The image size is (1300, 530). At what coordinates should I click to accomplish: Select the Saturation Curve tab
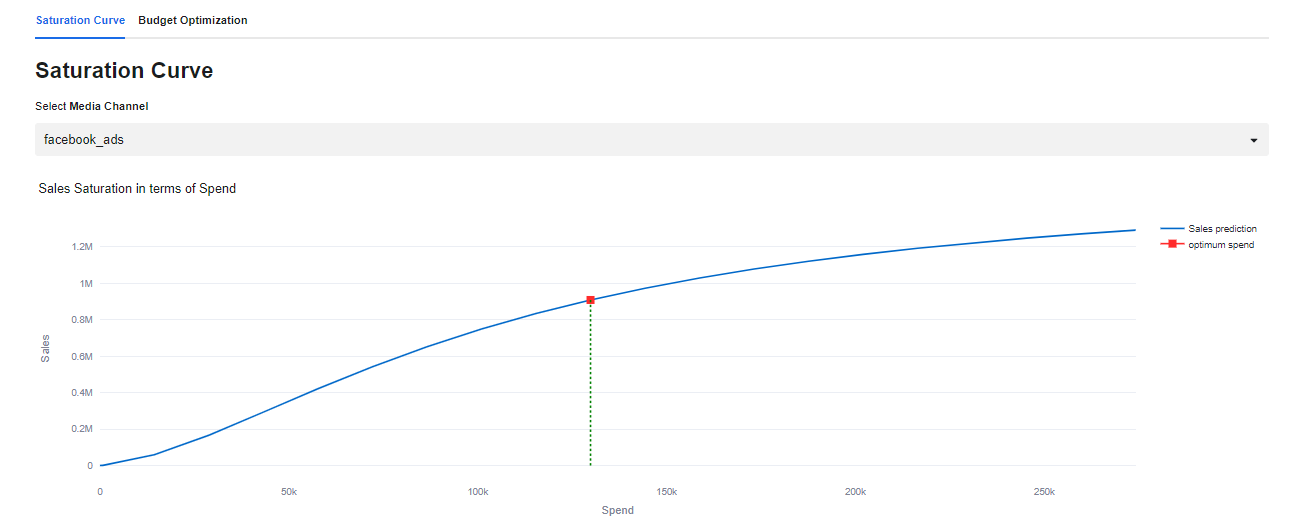click(80, 20)
